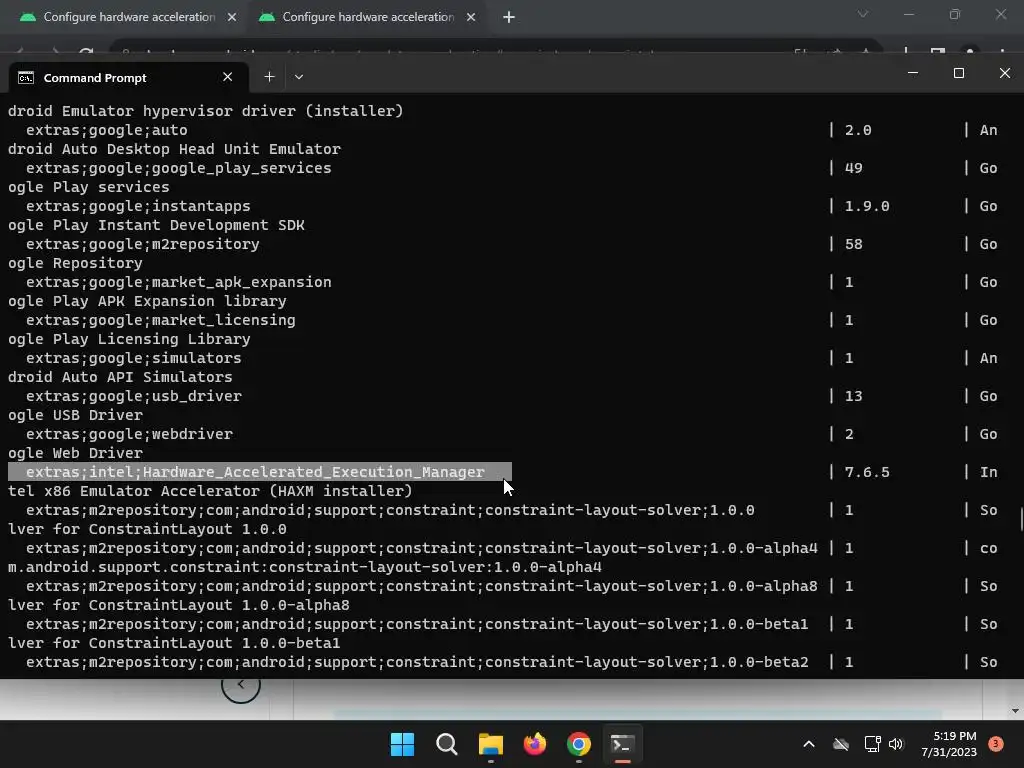Select the Command Prompt tab
Screen dimensions: 1024x768
[128, 77]
